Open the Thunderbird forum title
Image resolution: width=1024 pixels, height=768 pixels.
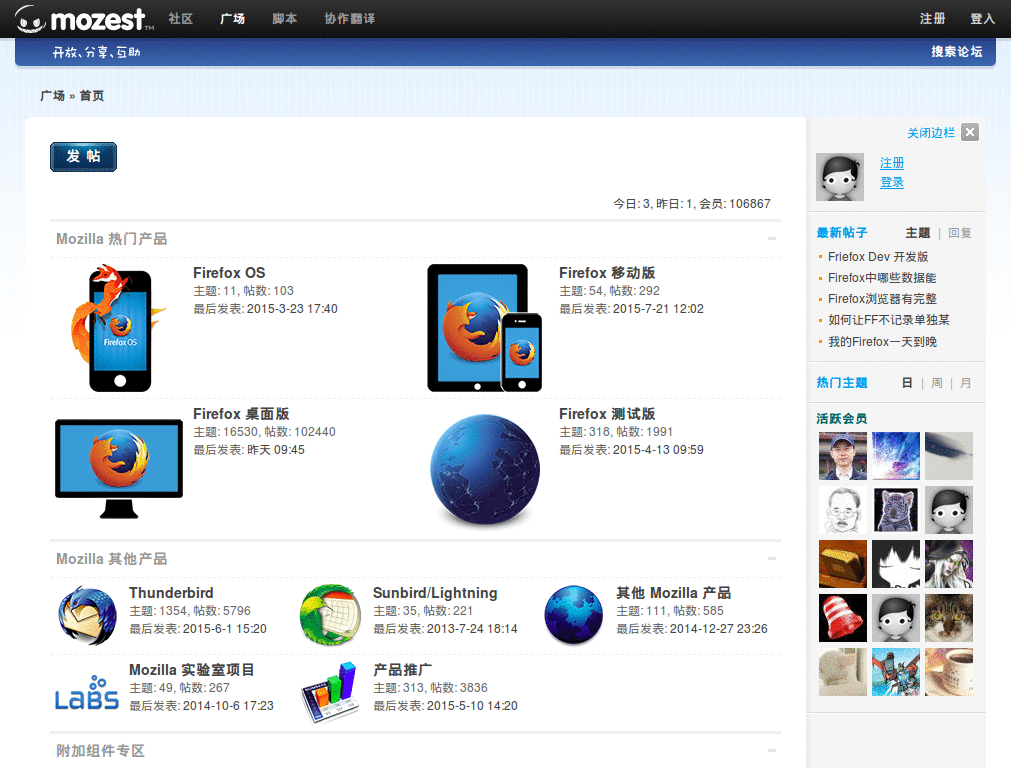(x=171, y=593)
